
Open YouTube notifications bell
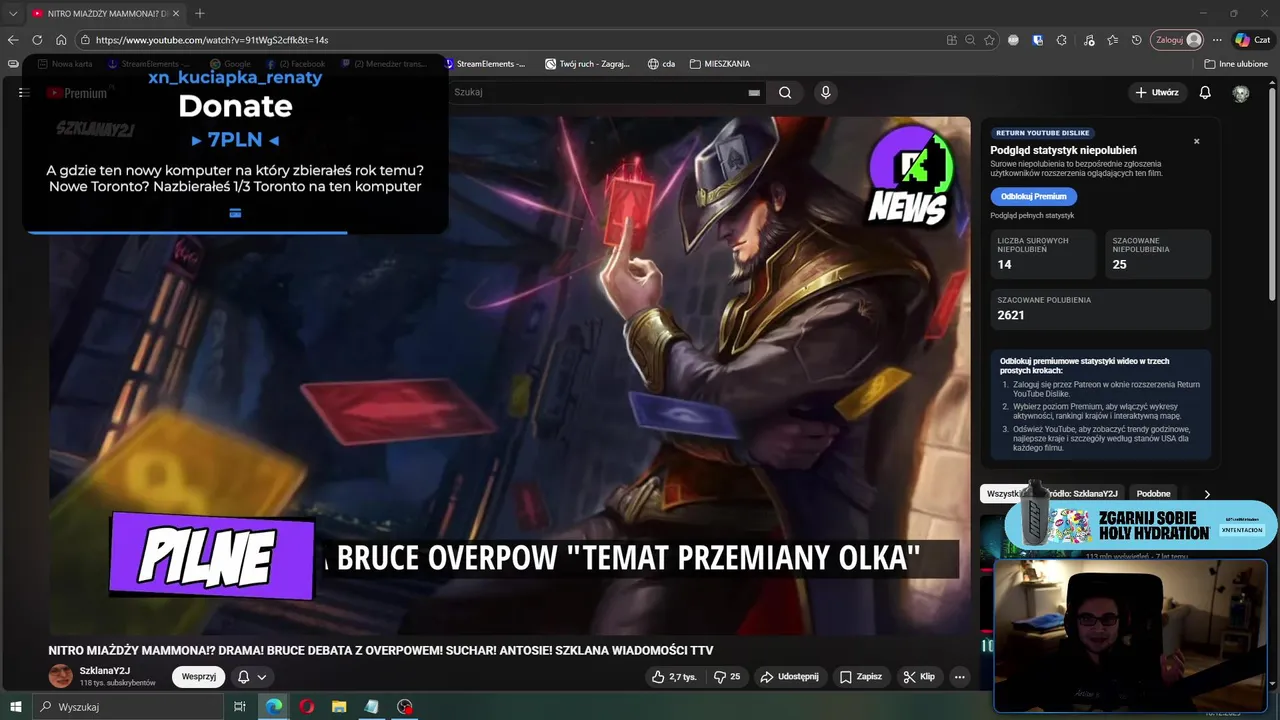[1205, 92]
